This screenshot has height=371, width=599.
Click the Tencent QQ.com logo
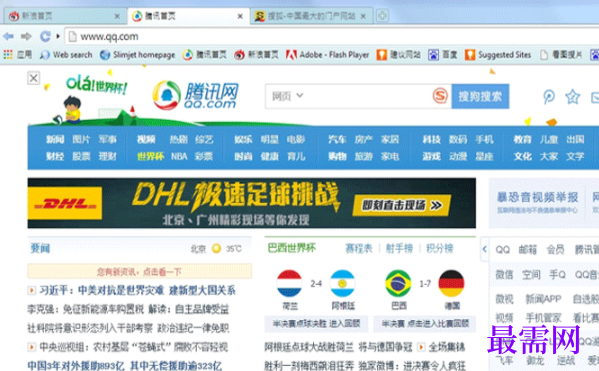[195, 95]
